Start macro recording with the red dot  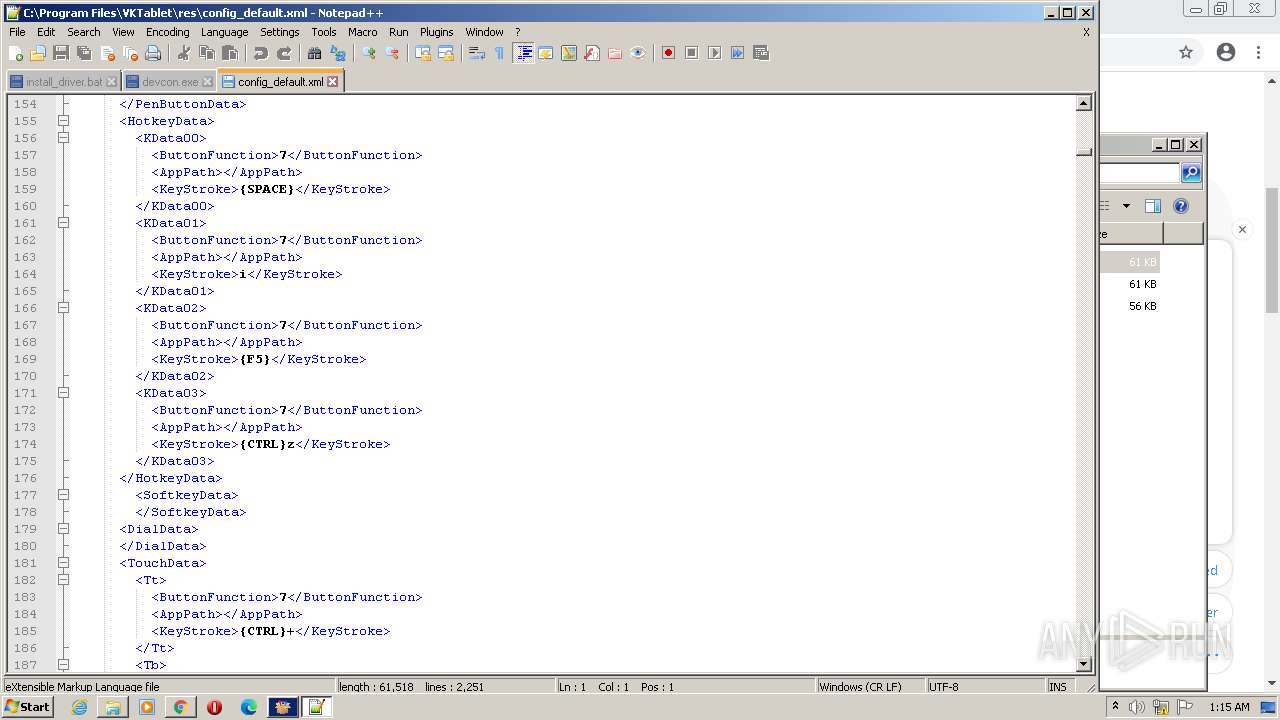click(669, 53)
